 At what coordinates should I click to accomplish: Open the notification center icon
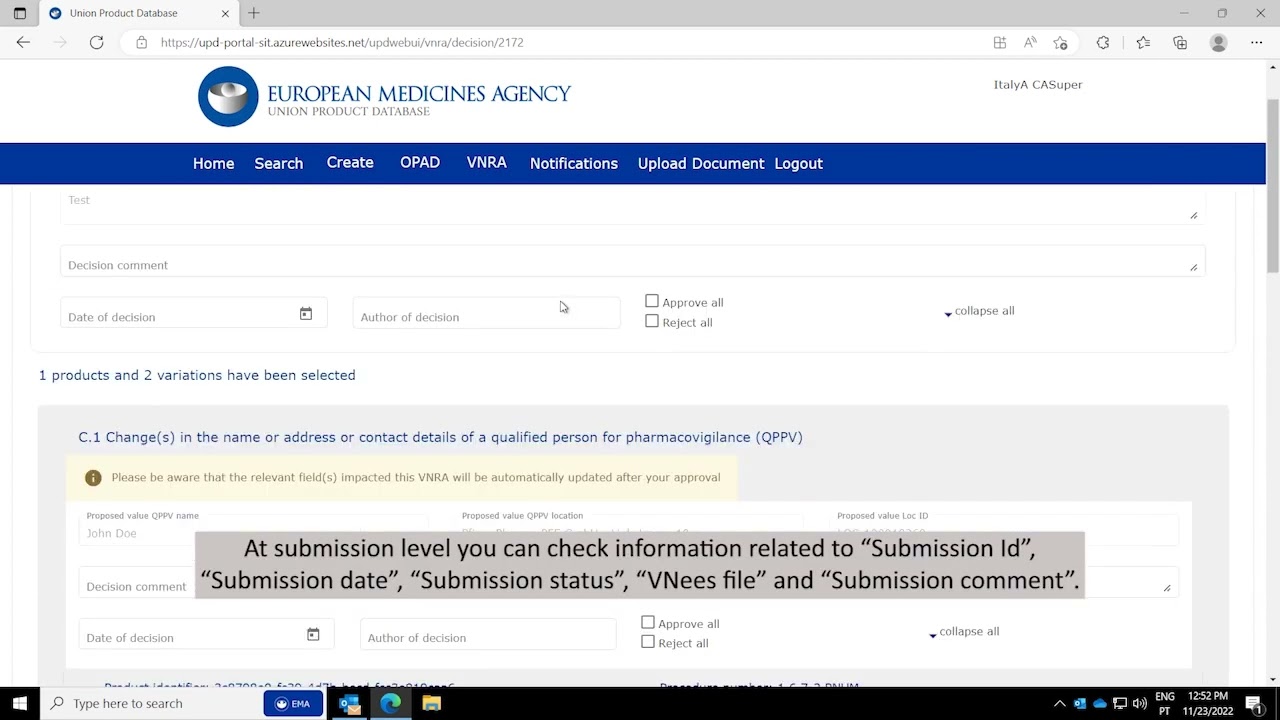pyautogui.click(x=1254, y=703)
